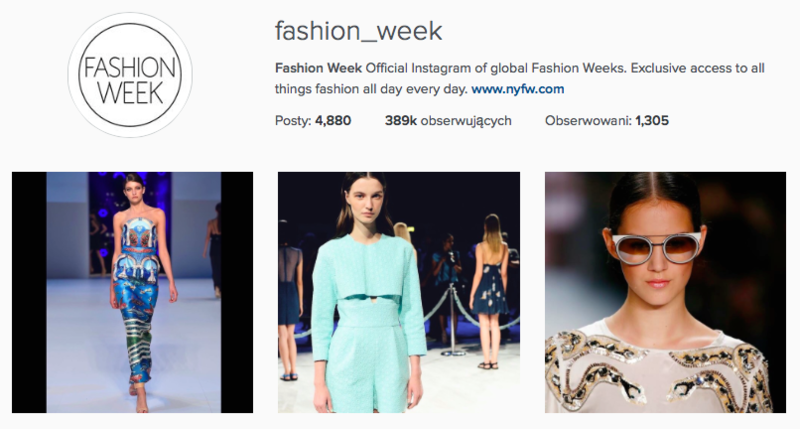This screenshot has height=429, width=800.
Task: Open the www.nyfw.com website link
Action: (x=517, y=89)
